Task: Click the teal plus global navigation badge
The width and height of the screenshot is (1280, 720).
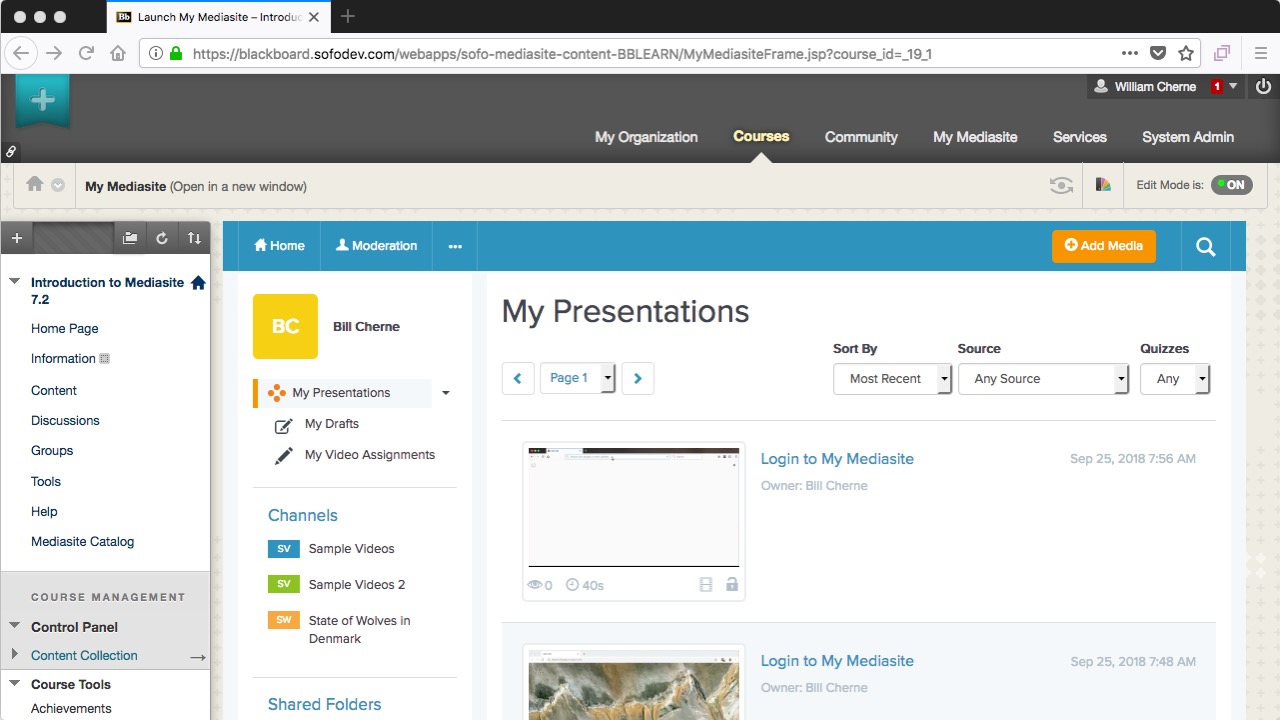Action: (x=42, y=100)
